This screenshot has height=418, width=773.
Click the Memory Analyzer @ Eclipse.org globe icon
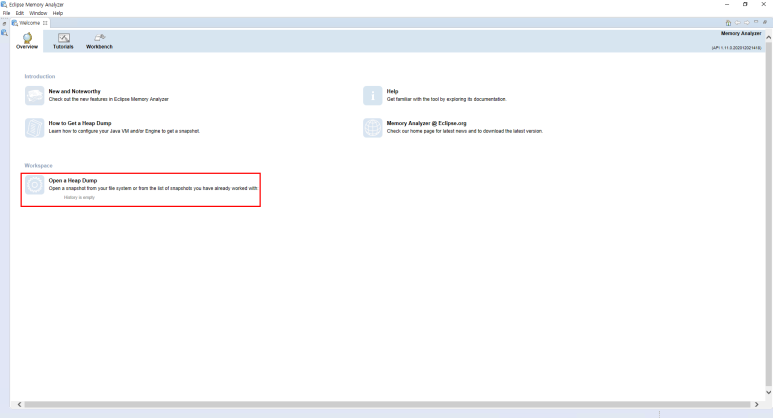pyautogui.click(x=373, y=128)
